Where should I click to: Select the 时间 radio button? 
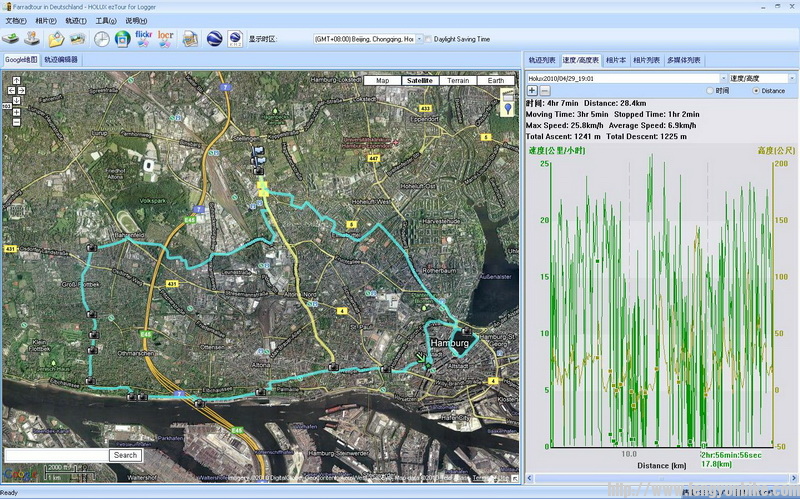tap(711, 91)
